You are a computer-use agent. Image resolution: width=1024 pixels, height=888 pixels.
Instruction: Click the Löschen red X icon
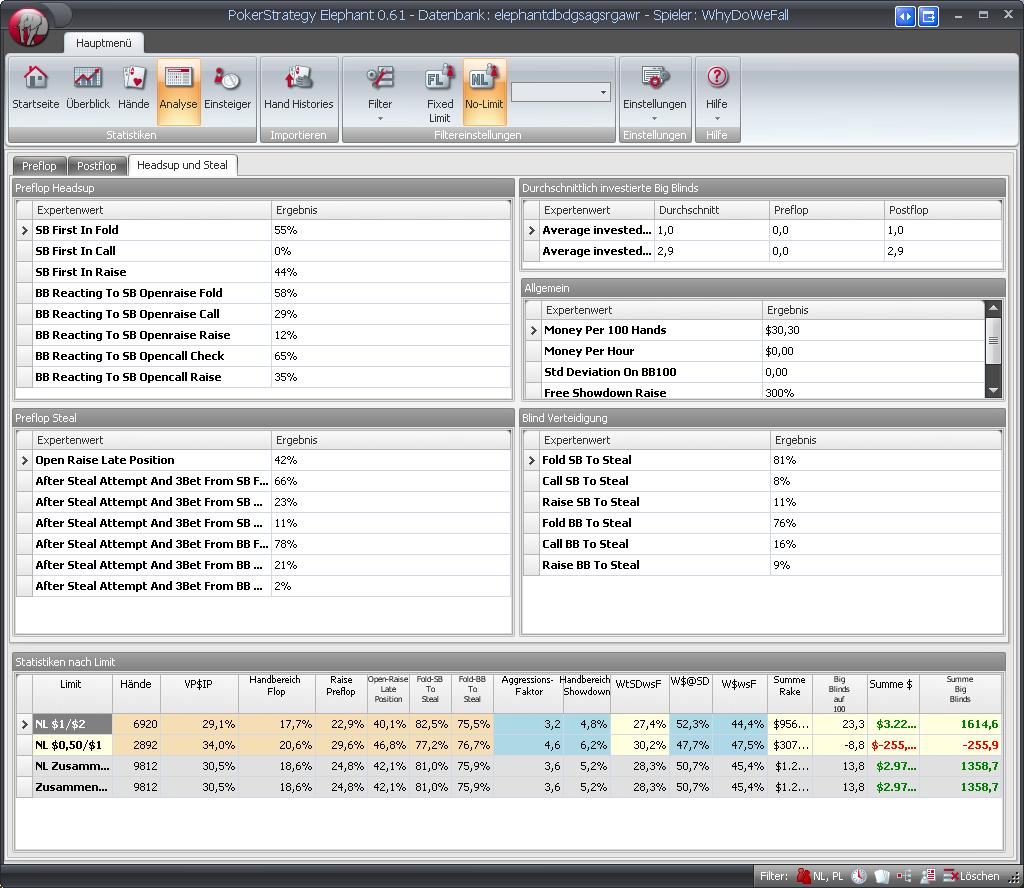951,876
